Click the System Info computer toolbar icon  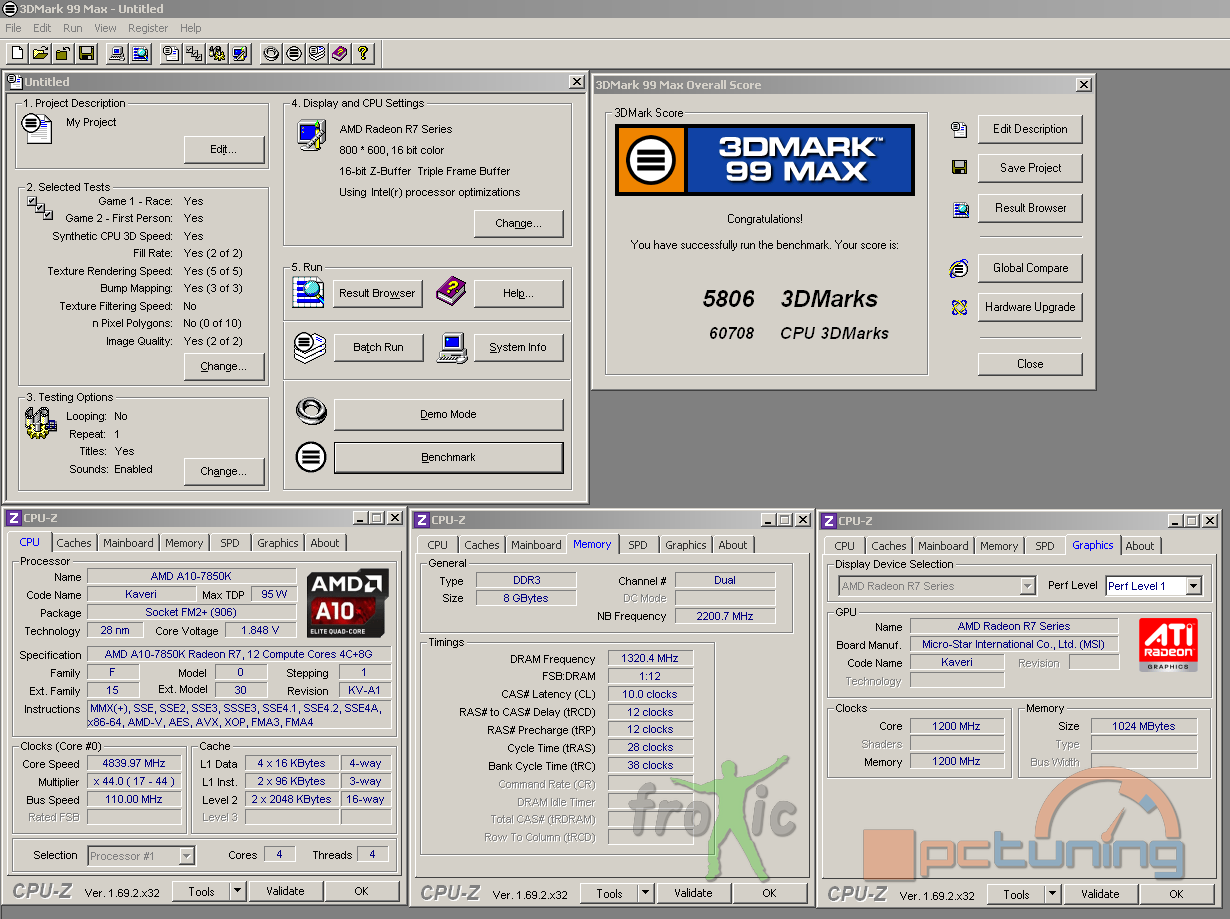117,53
